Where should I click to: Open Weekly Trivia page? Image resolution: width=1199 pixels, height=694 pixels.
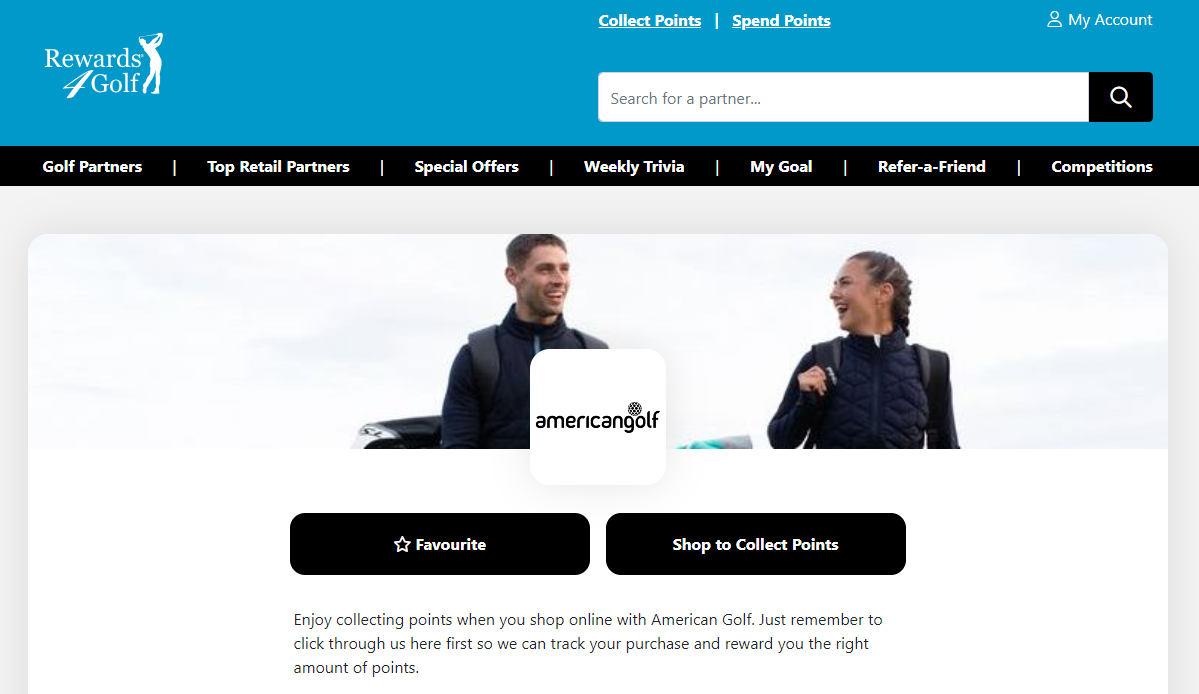click(x=634, y=167)
